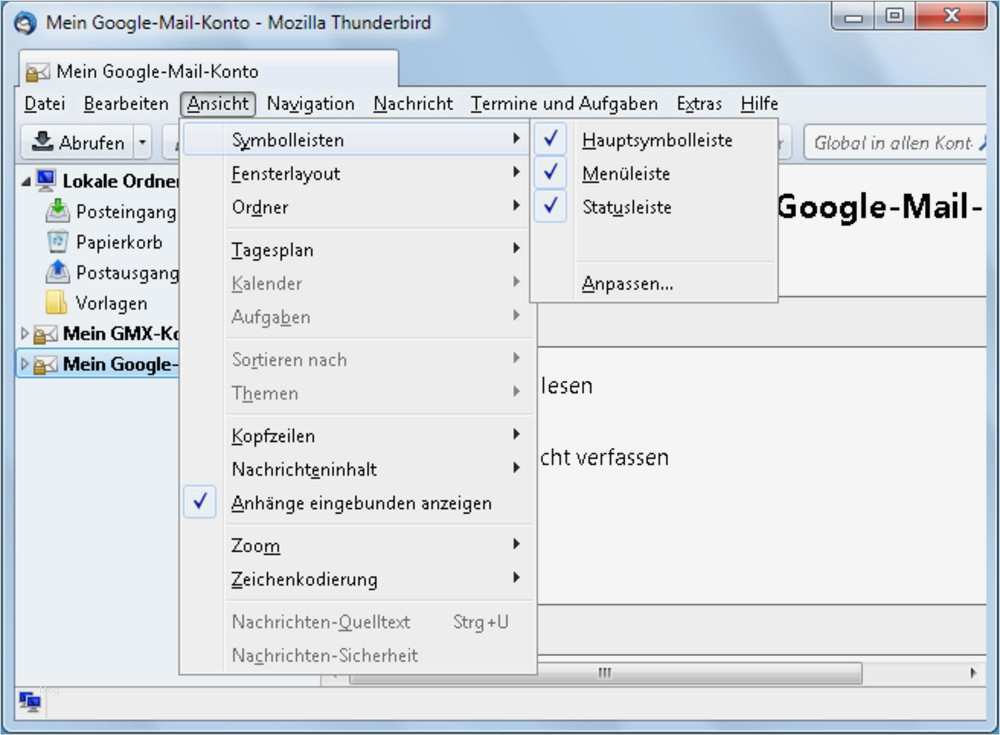The image size is (1000, 735).
Task: Open the Navigation menu
Action: coord(311,103)
